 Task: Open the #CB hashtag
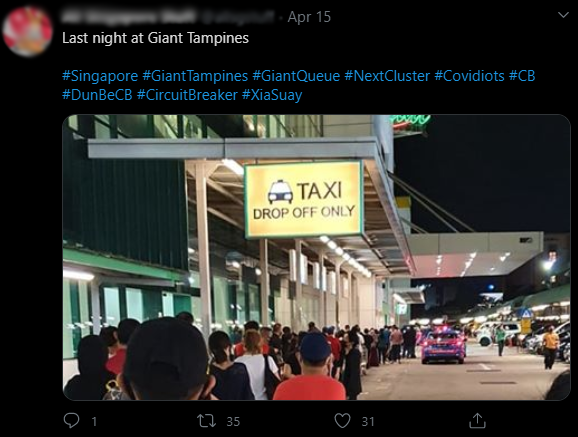pos(522,76)
